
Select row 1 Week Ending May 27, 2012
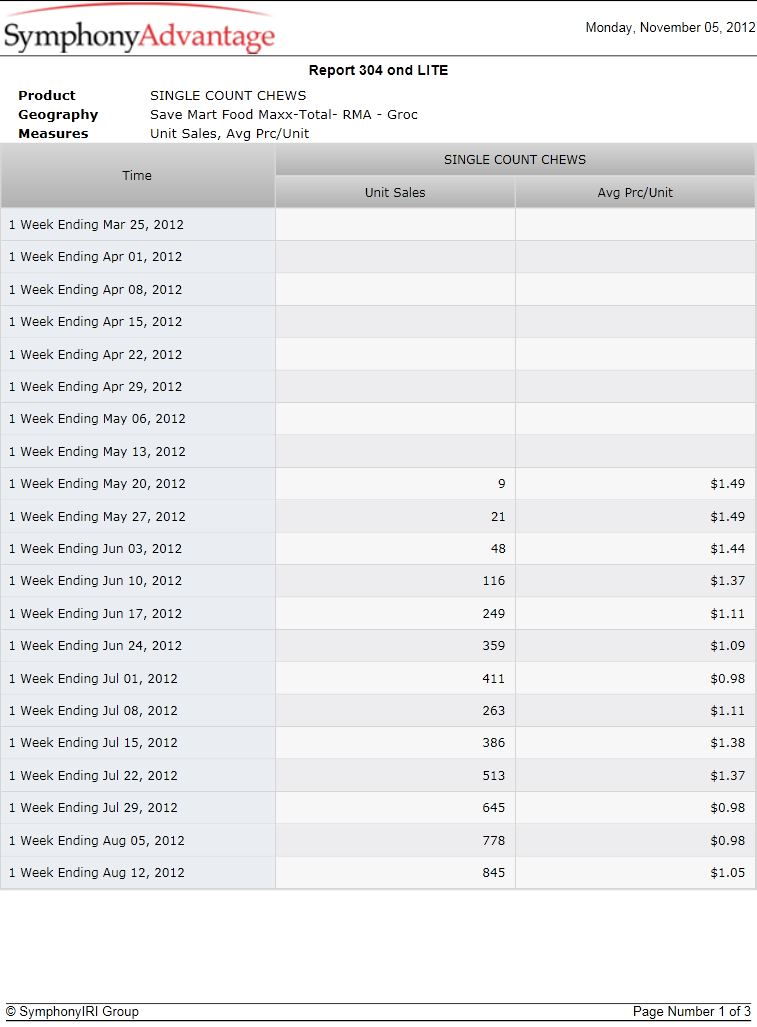tap(378, 516)
